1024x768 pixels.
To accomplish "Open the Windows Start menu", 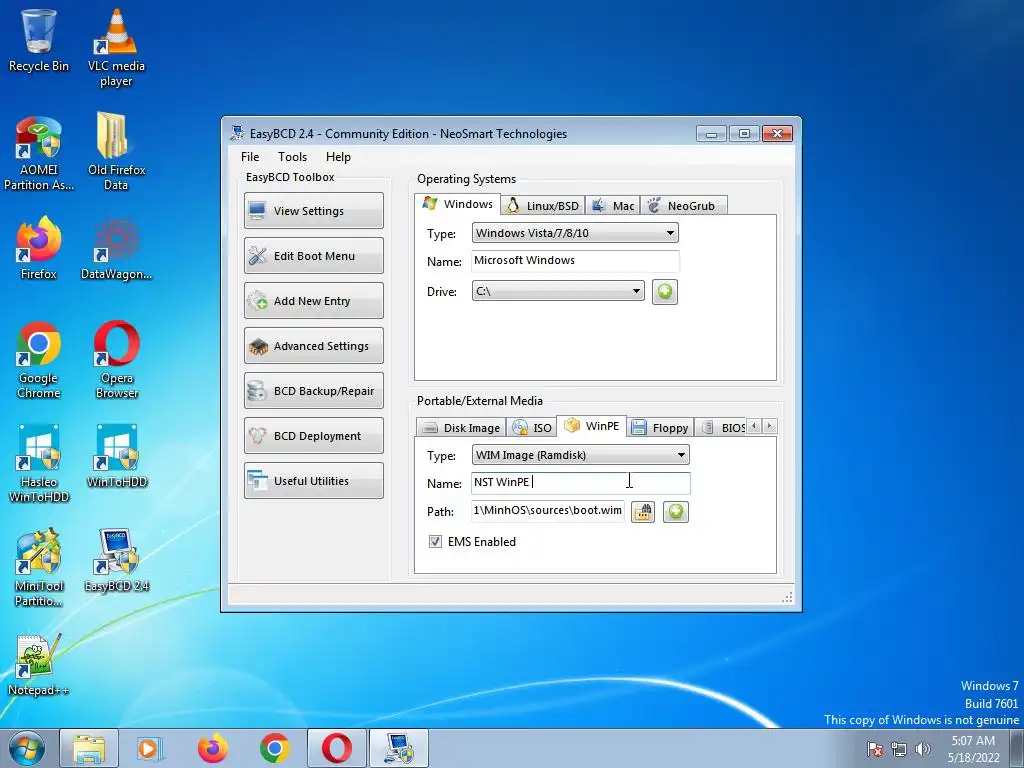I will pos(26,748).
